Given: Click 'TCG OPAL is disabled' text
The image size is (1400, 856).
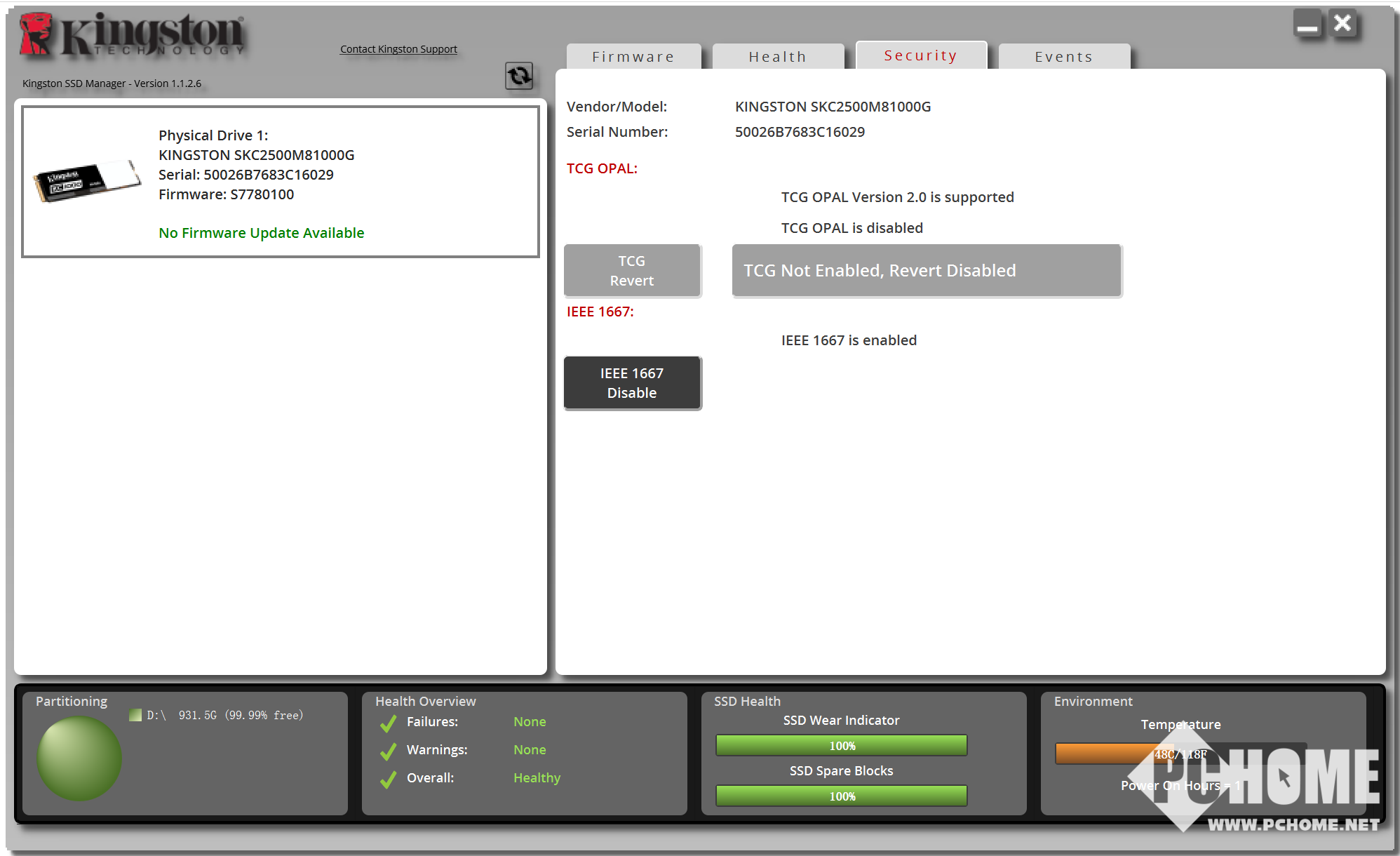Looking at the screenshot, I should click(x=852, y=228).
